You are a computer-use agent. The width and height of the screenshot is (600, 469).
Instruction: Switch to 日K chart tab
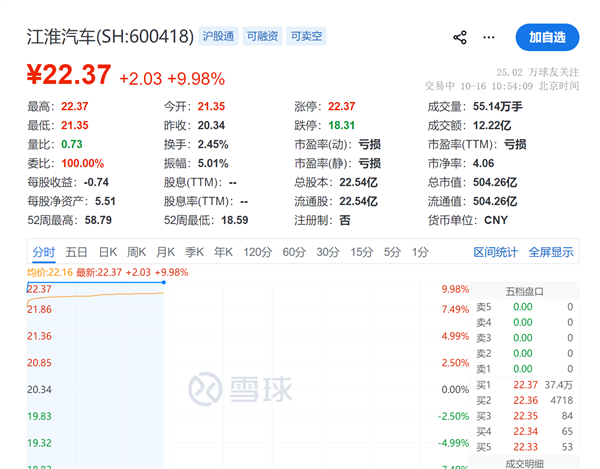[x=108, y=252]
